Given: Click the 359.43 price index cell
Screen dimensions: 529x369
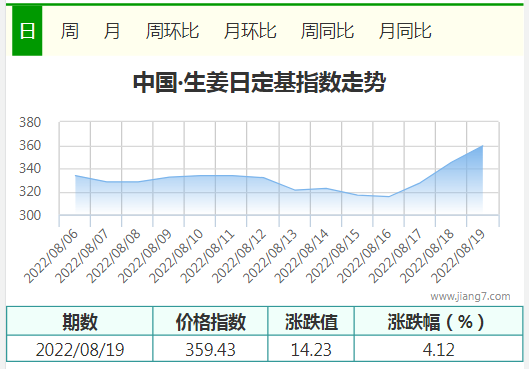Looking at the screenshot, I should [x=210, y=349].
